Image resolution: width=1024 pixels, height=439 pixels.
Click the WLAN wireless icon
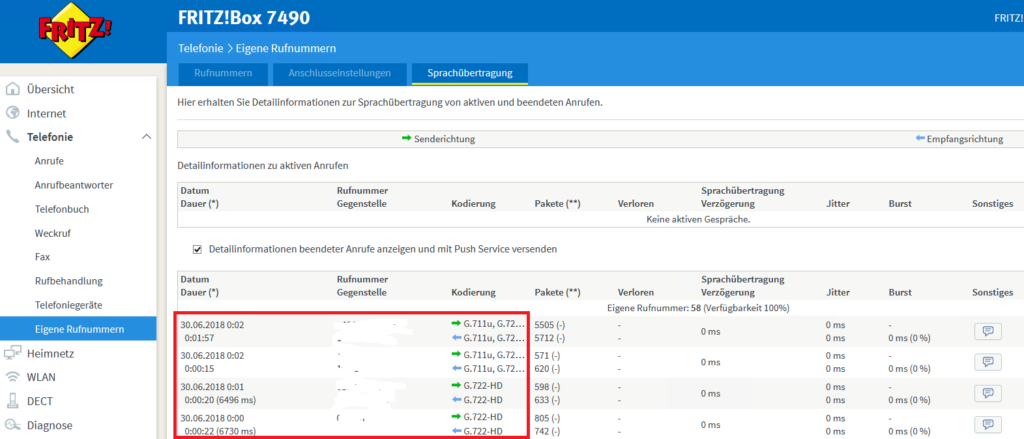pyautogui.click(x=13, y=377)
